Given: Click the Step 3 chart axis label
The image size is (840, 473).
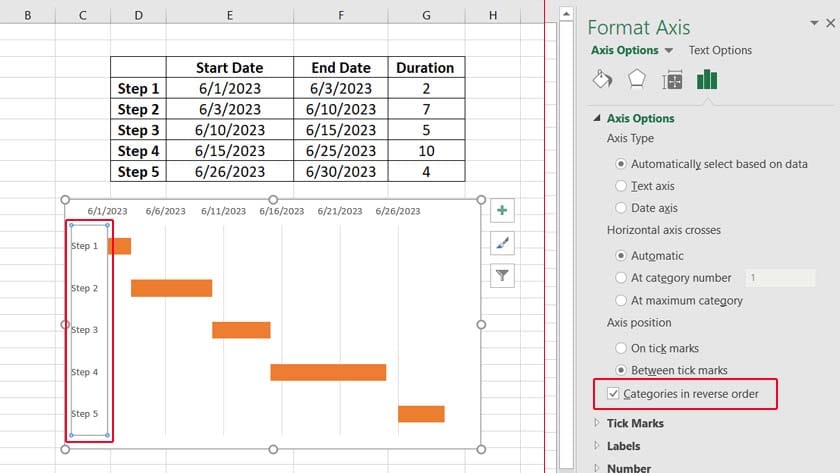Looking at the screenshot, I should click(x=85, y=330).
